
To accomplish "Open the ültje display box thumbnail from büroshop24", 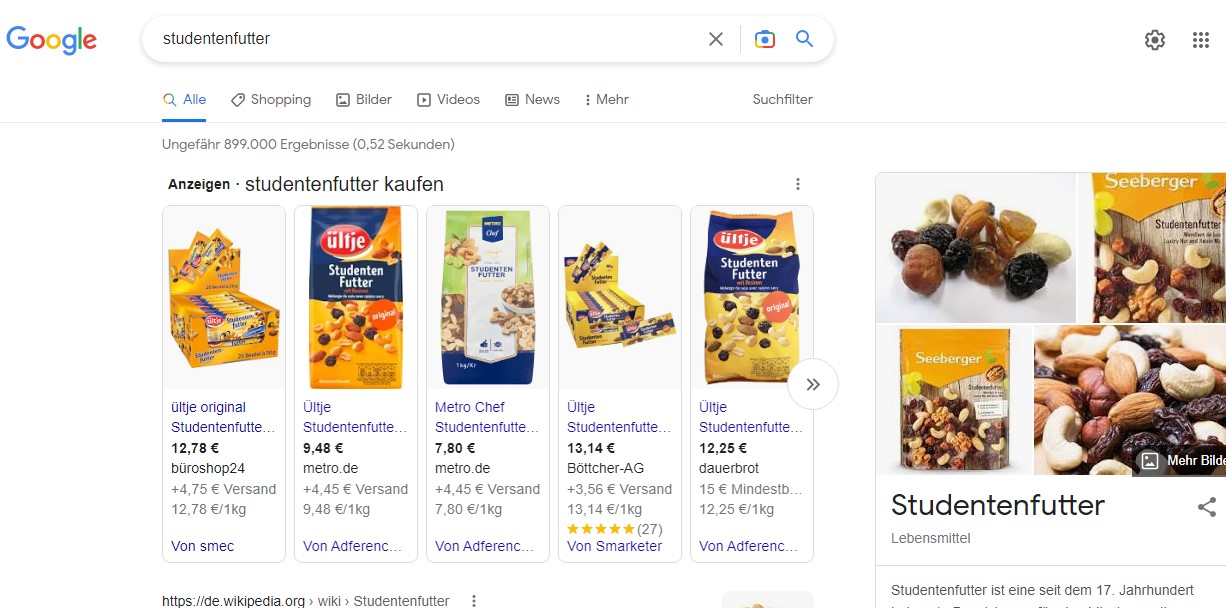I will [x=224, y=297].
